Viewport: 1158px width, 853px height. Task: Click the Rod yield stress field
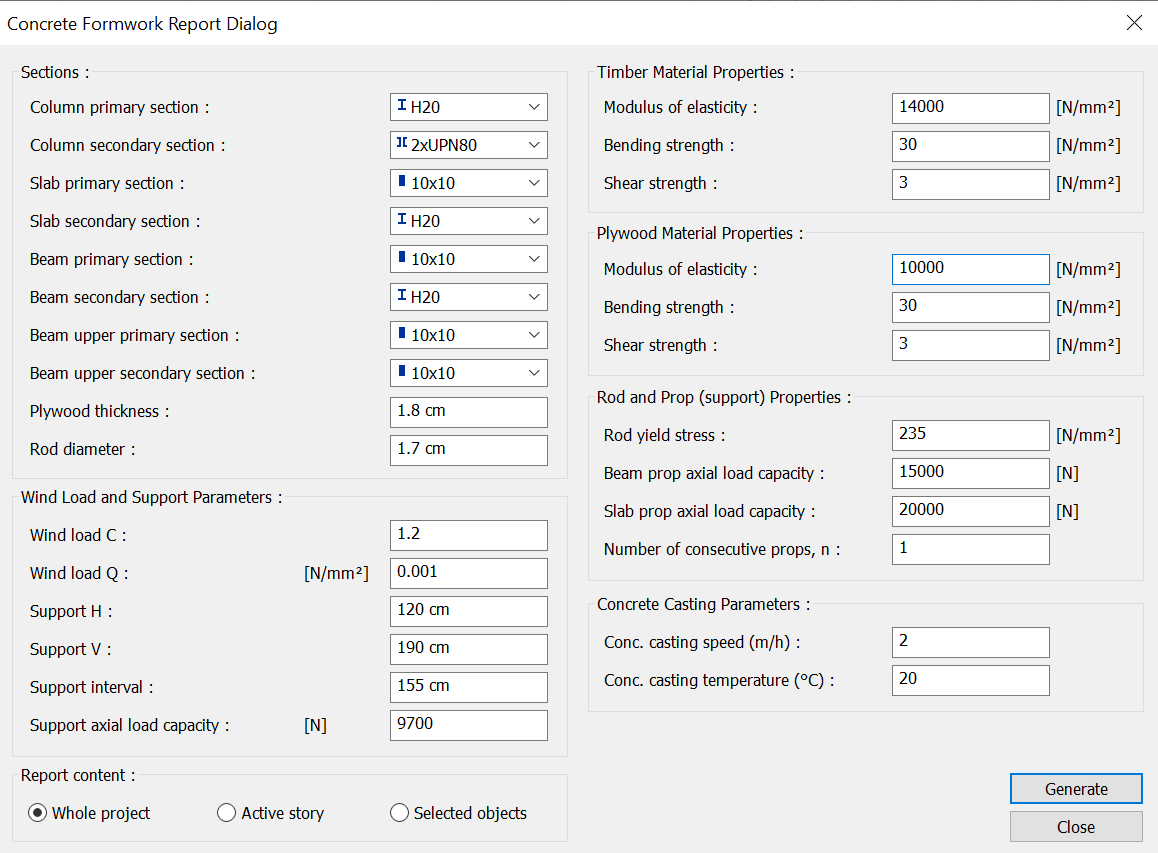pos(970,435)
